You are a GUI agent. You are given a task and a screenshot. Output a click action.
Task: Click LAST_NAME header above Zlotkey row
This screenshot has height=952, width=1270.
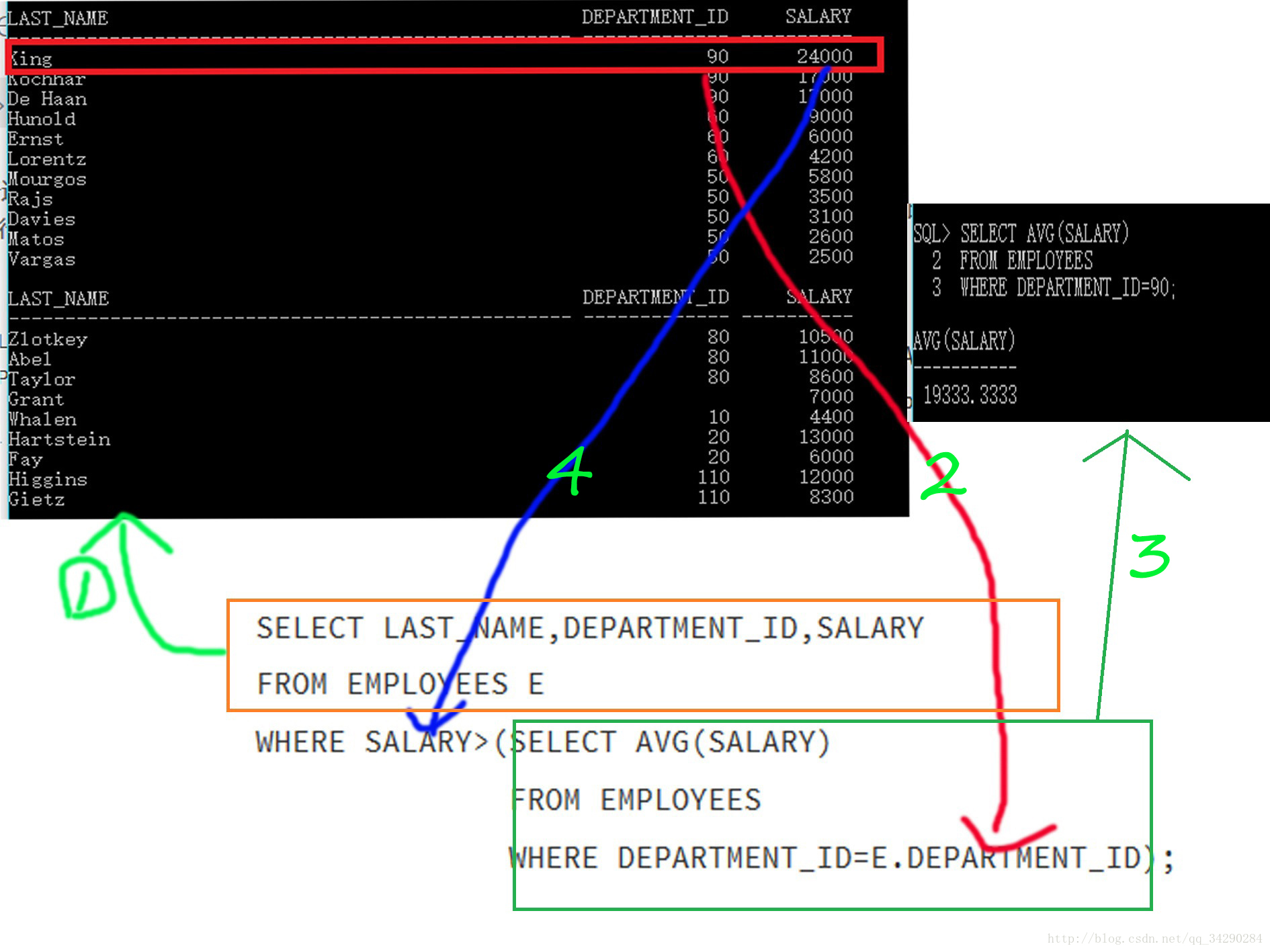[58, 299]
